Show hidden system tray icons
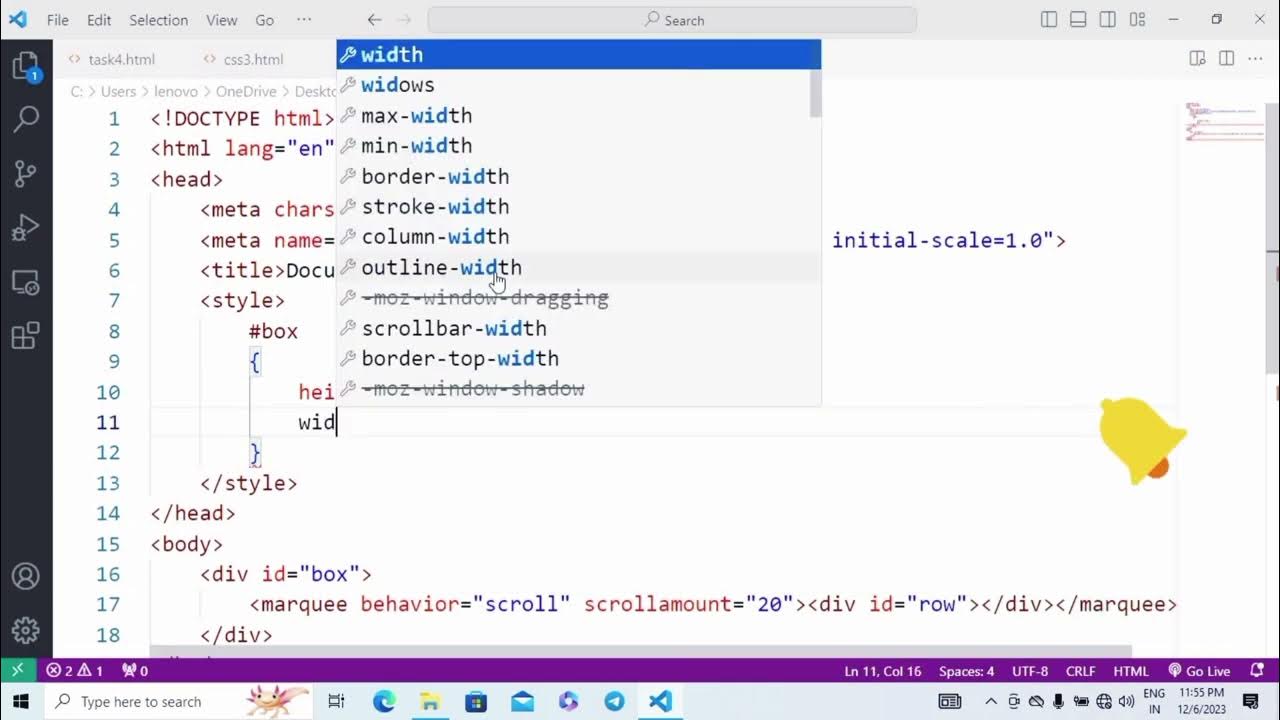 (991, 702)
